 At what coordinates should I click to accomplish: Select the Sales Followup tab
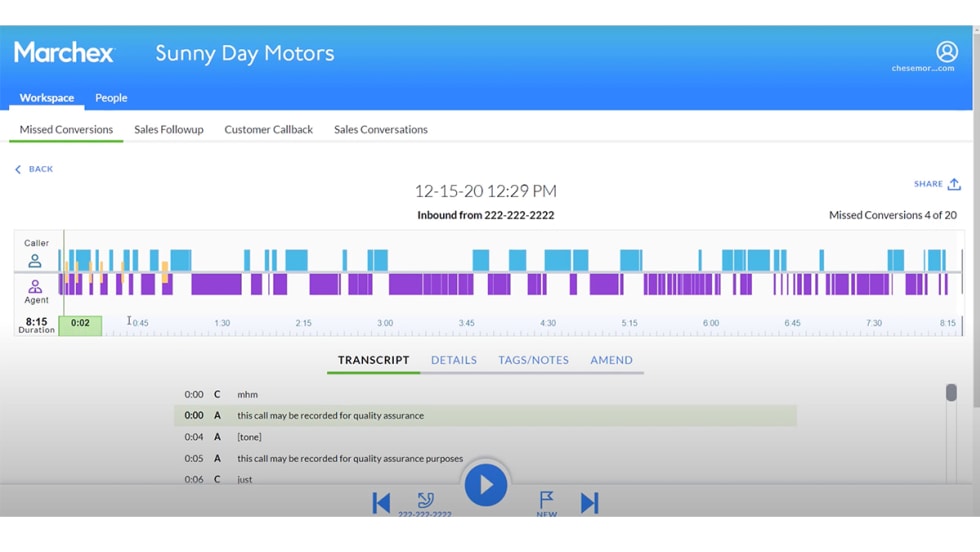(169, 129)
